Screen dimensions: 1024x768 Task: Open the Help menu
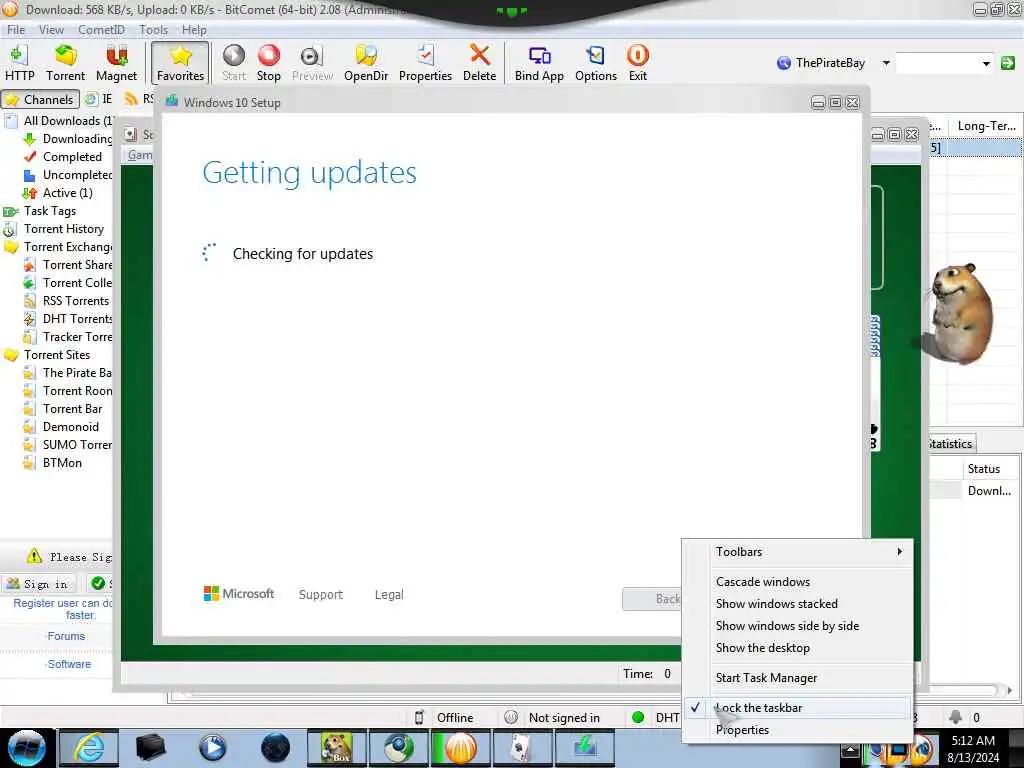click(194, 29)
